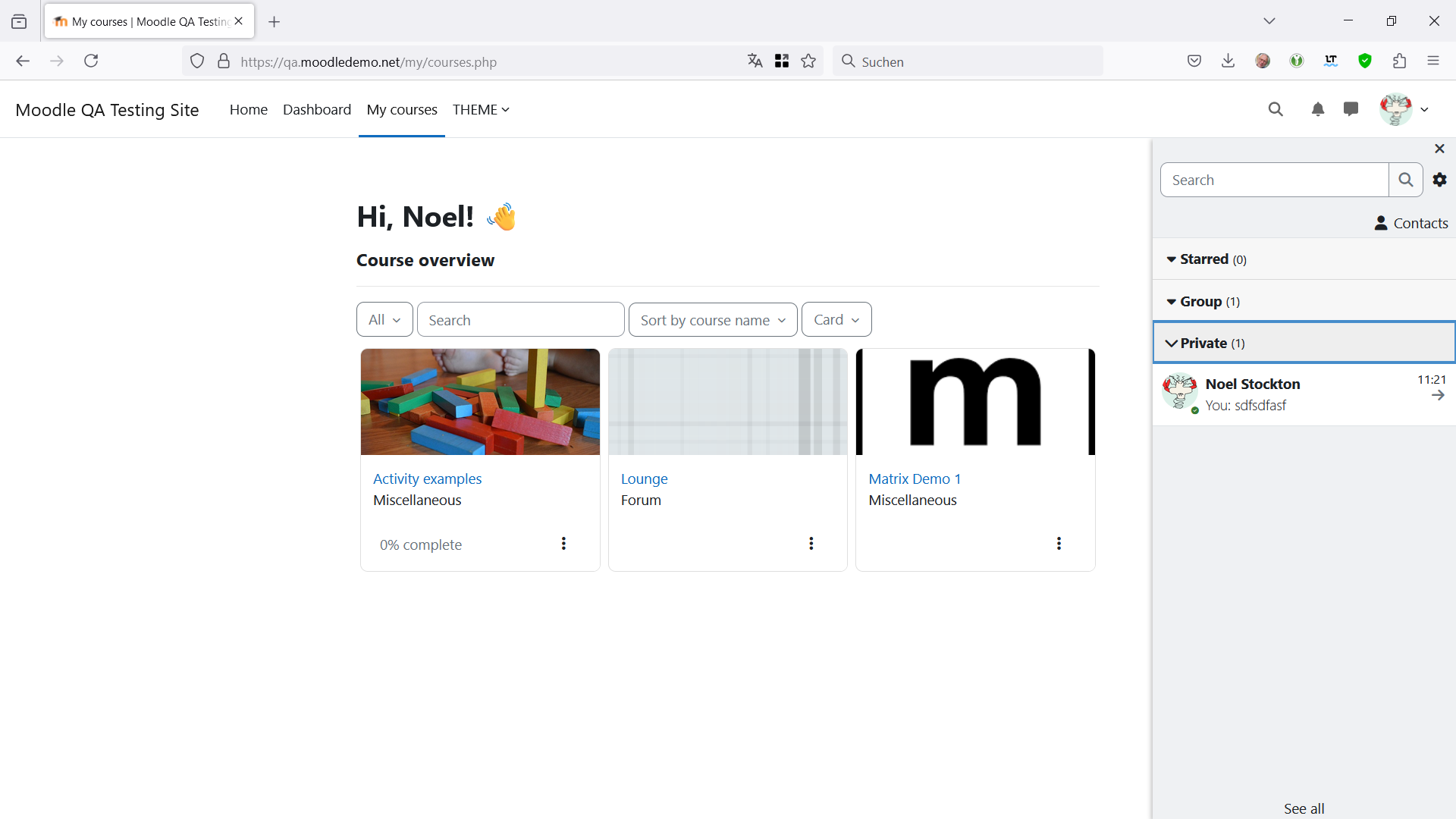Click the messaging Search field

[x=1274, y=180]
